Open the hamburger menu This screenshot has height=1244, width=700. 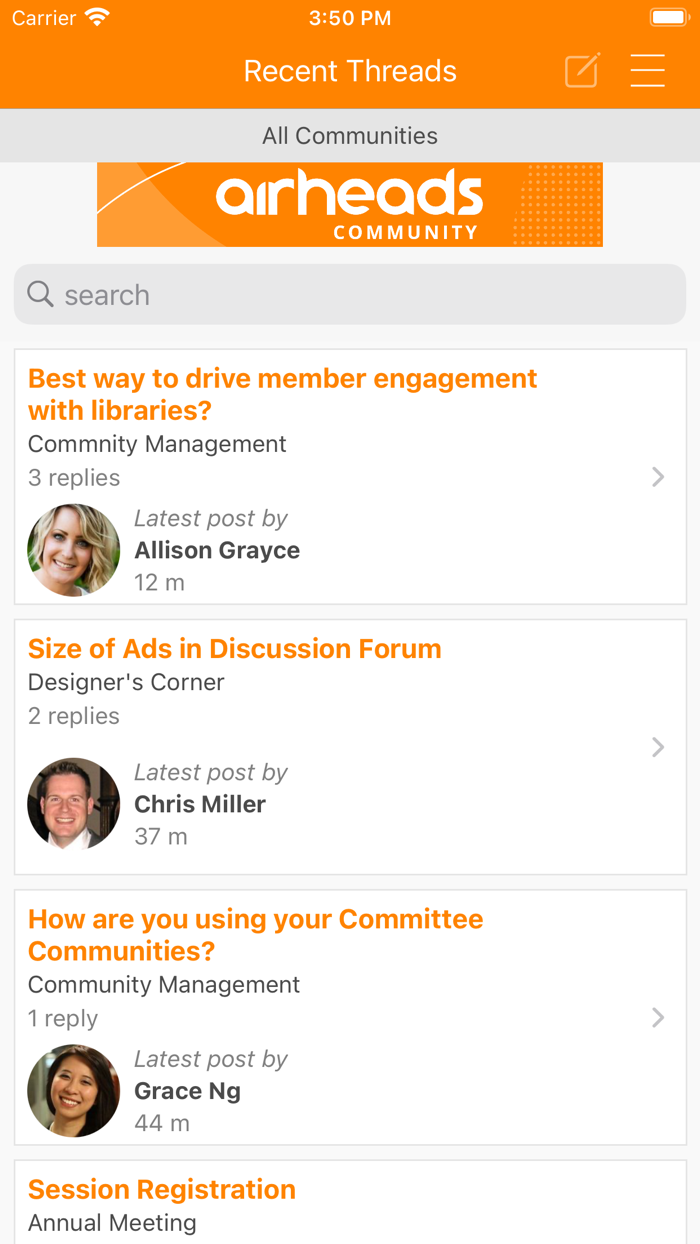648,70
